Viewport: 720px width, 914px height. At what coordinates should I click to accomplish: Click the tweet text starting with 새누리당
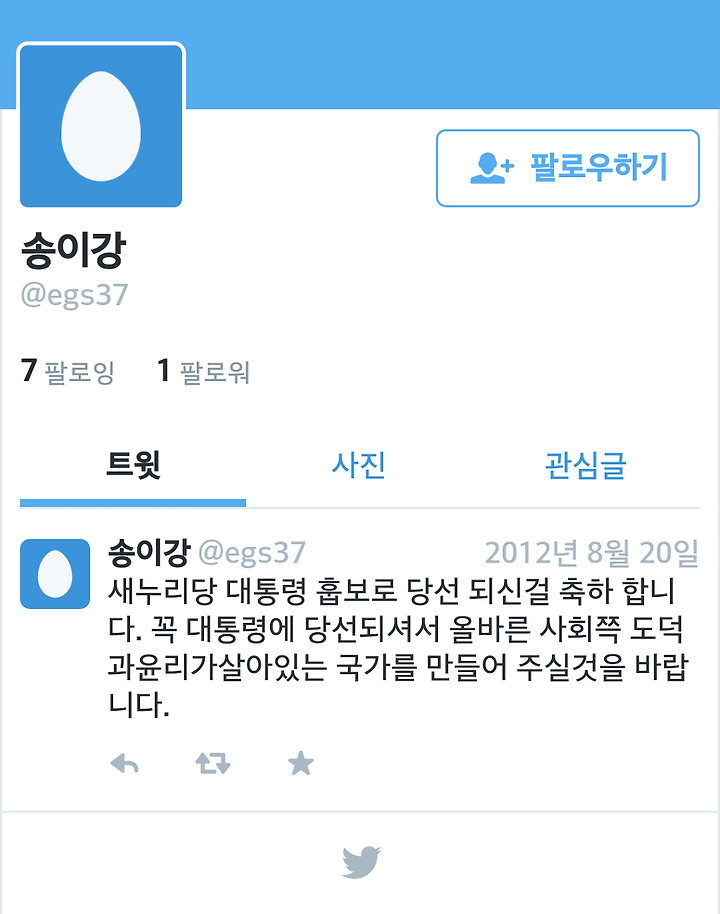(x=399, y=647)
